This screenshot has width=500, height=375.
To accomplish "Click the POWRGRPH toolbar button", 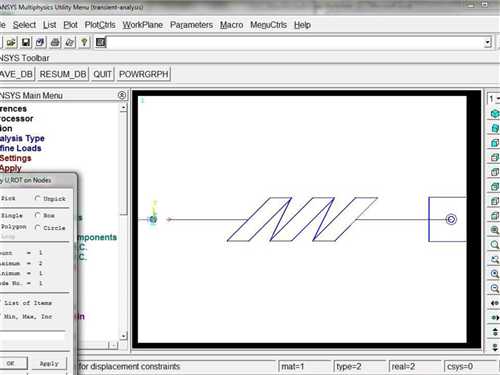I will tap(144, 74).
